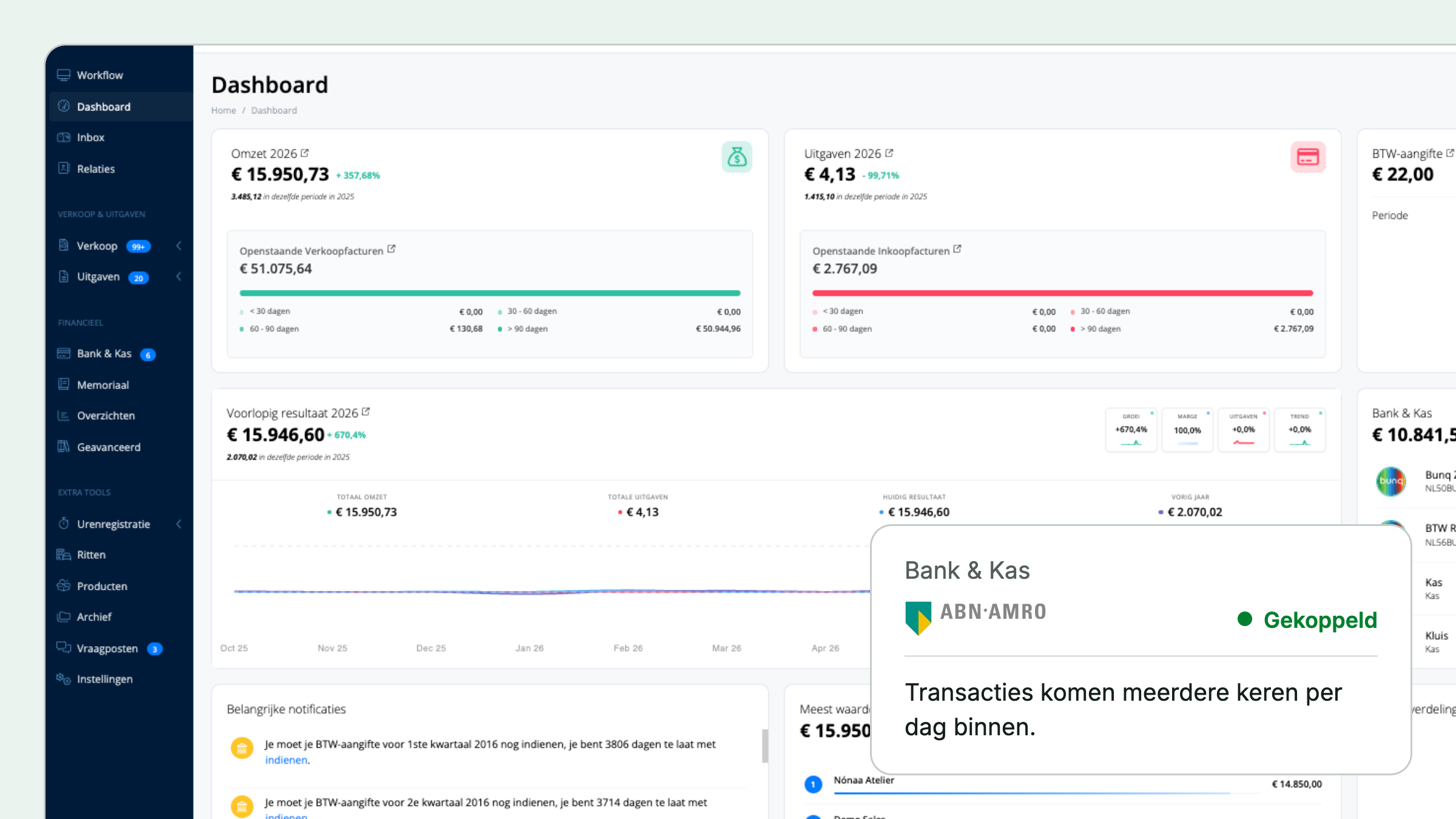Click the > 90 dagen € 50.944,96 amount

tap(718, 329)
